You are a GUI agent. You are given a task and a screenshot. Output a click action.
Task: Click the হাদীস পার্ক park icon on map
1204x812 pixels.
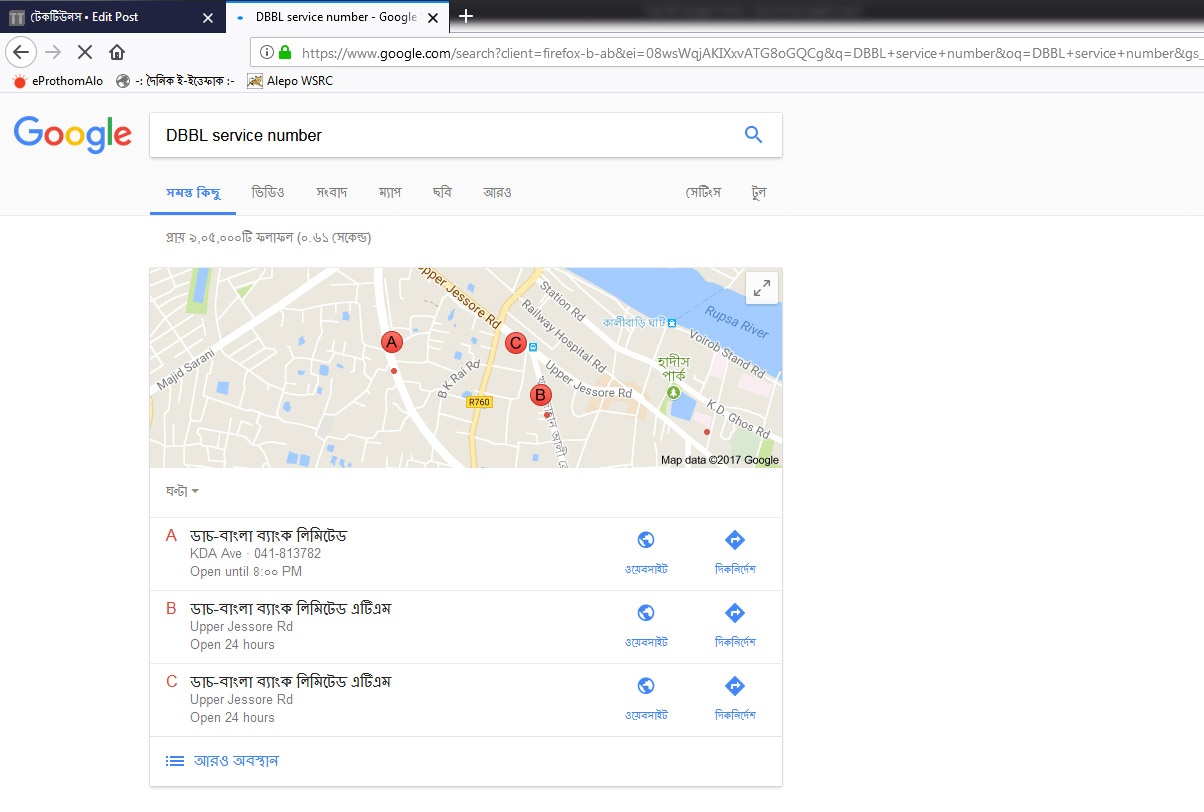pos(674,391)
